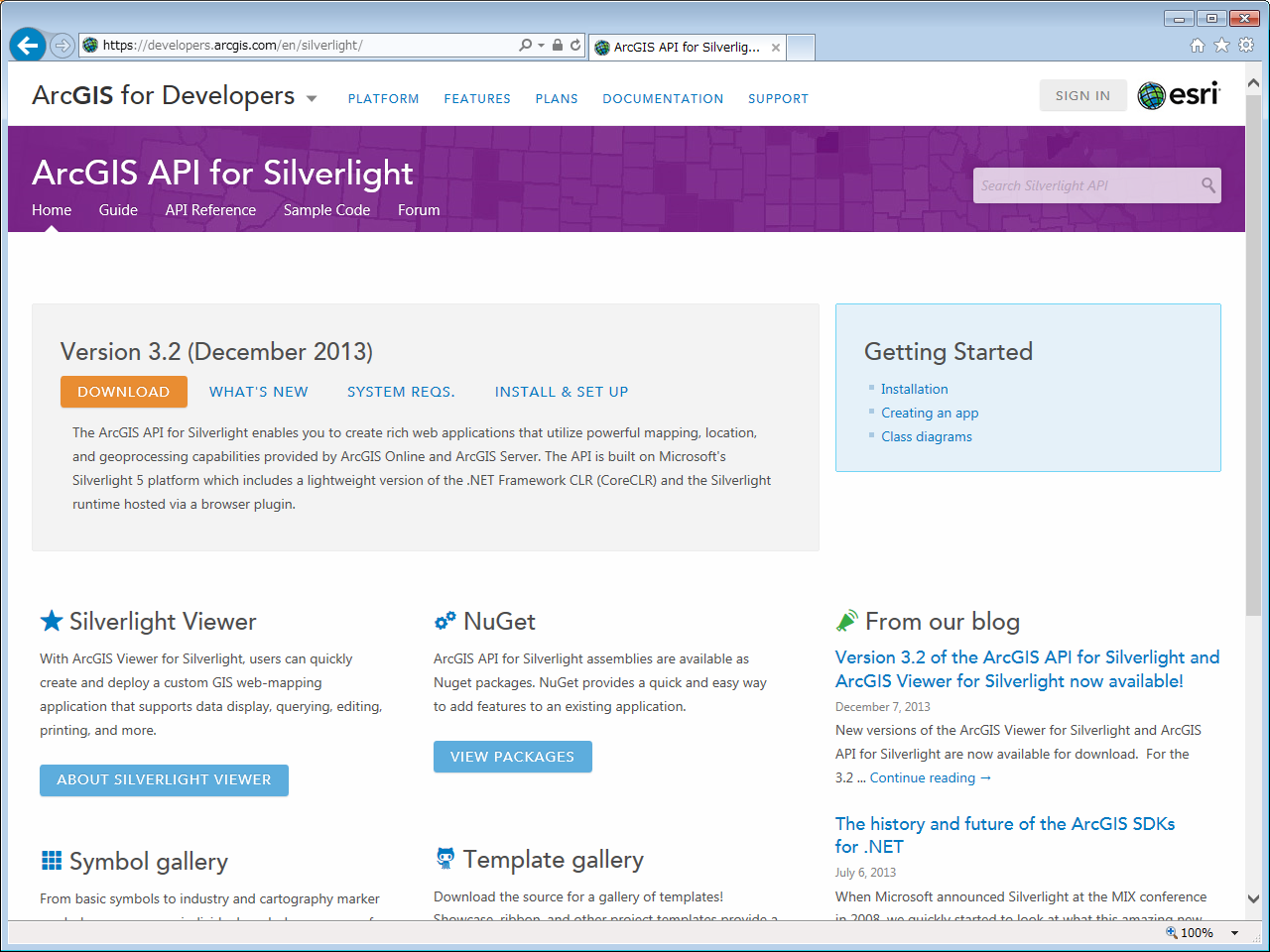
Task: Open the INSTALL & SET UP link
Action: point(562,392)
